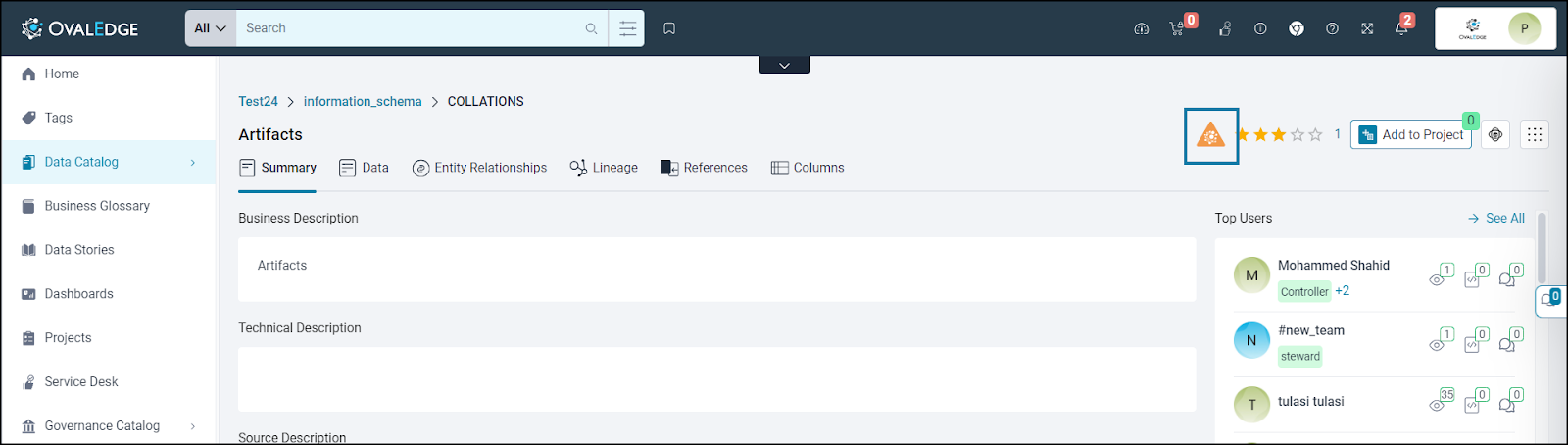Open the Lineage tab
The height and width of the screenshot is (445, 1568).
click(x=604, y=168)
